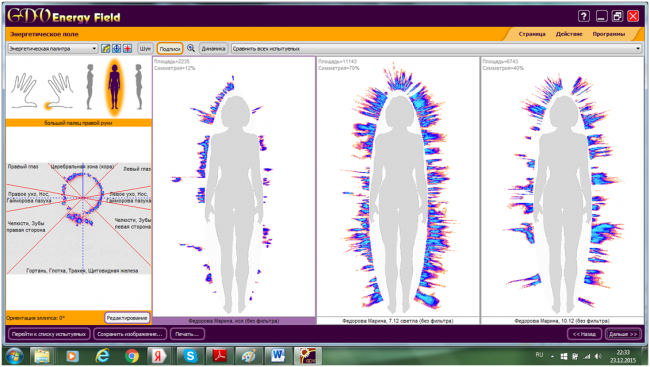650x367 pixels.
Task: Open the Энергетическая палитра dropdown
Action: coord(53,49)
